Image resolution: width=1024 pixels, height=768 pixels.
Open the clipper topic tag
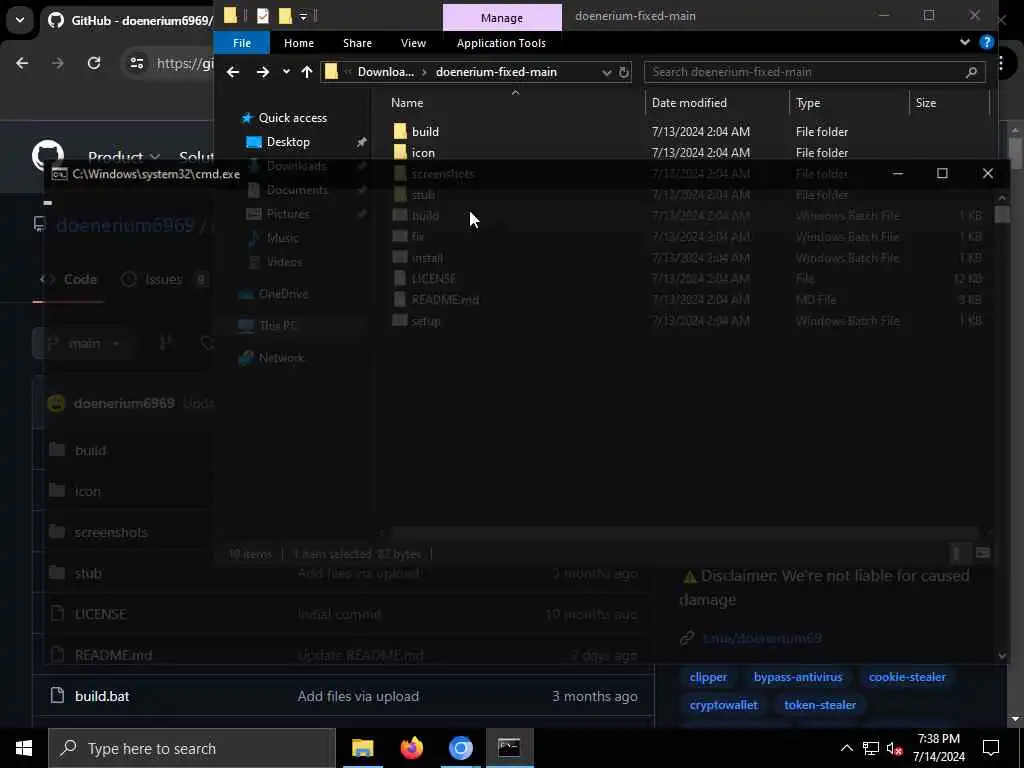(x=708, y=677)
